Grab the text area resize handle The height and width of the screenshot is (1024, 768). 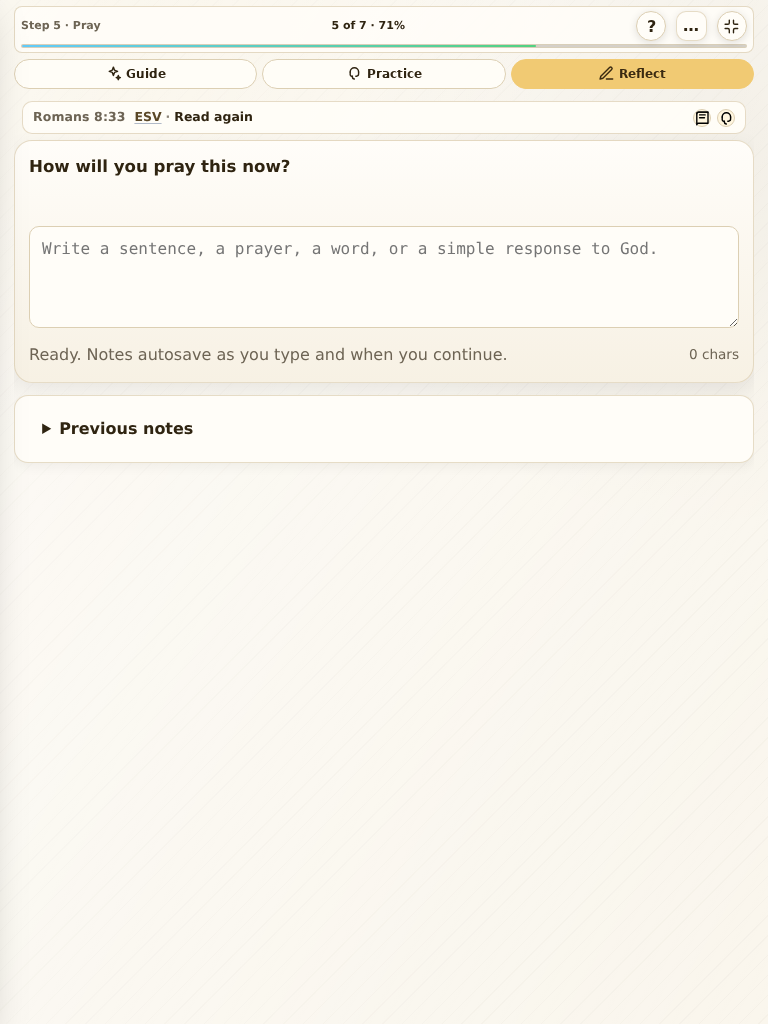point(733,322)
